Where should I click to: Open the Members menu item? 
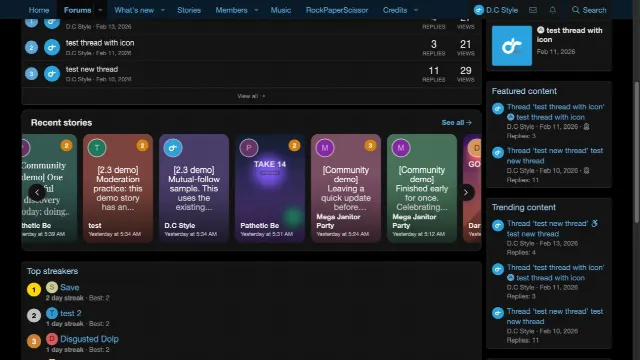pos(231,10)
